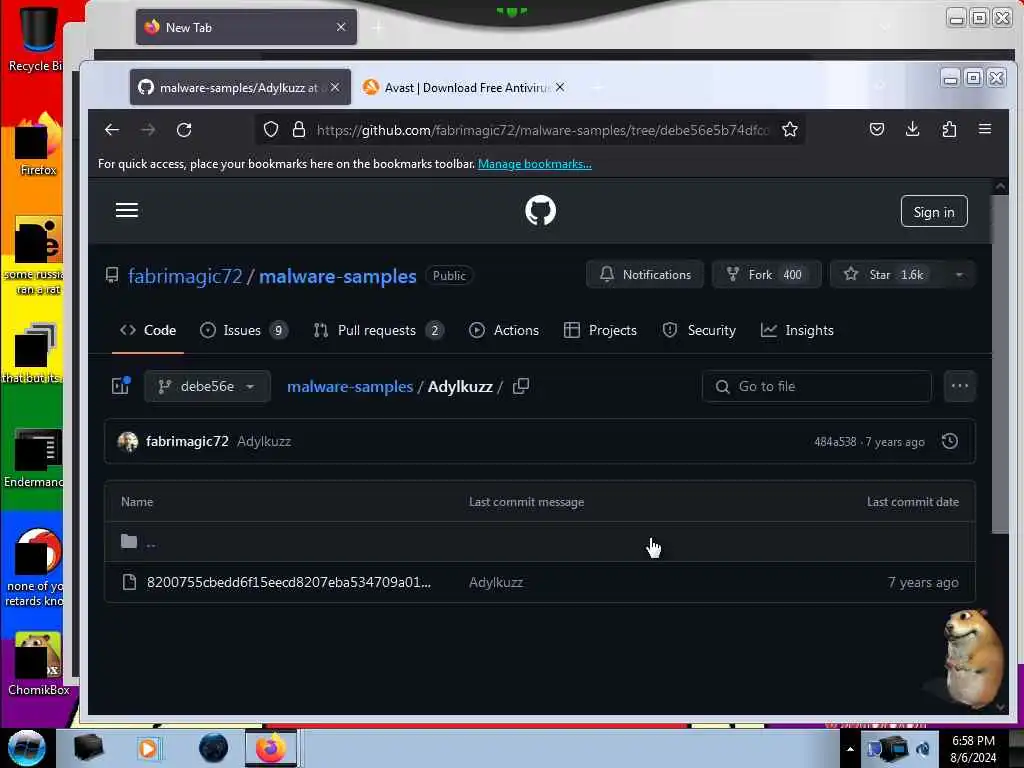
Task: Open fabrimagic72 owner link in header
Action: pyautogui.click(x=185, y=276)
